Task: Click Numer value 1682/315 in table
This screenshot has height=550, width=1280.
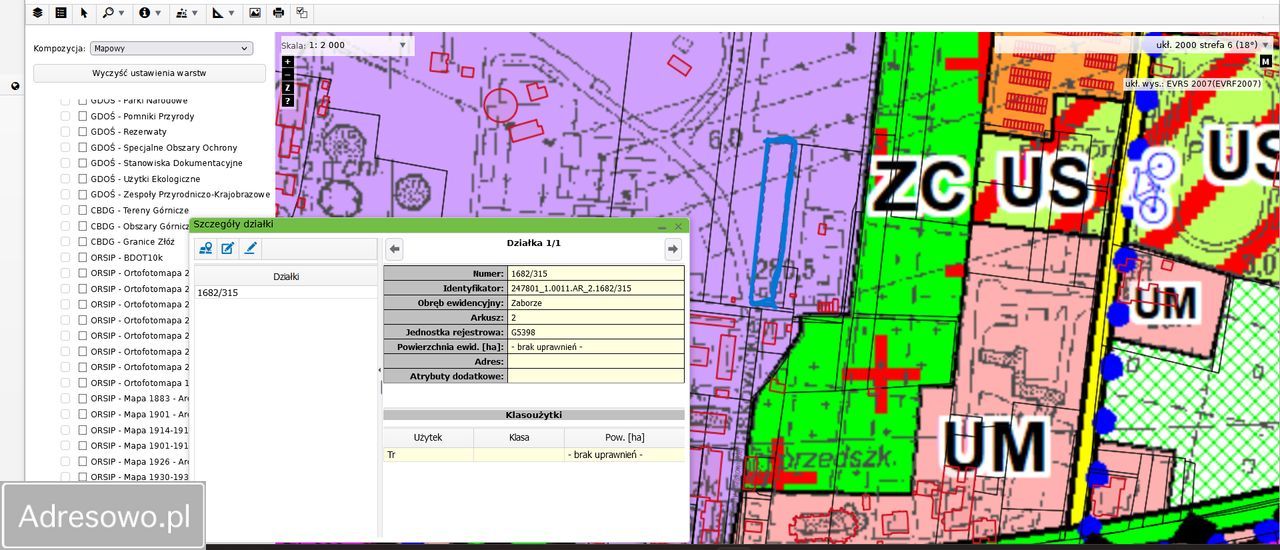Action: 529,273
